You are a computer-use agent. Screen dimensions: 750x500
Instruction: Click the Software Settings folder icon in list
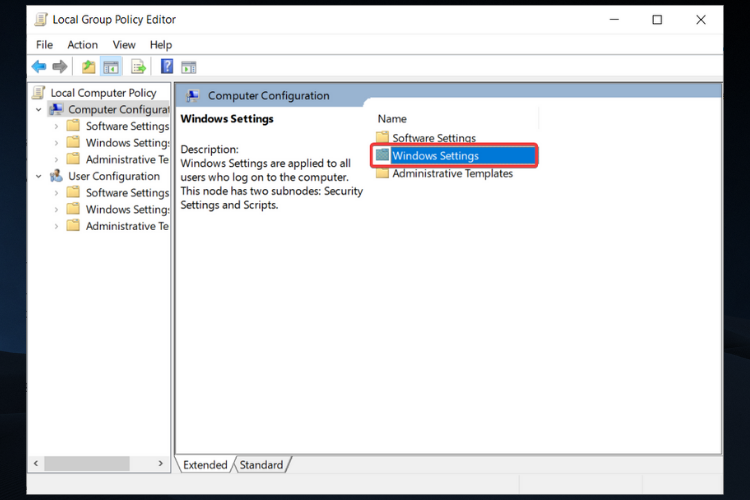click(x=382, y=137)
